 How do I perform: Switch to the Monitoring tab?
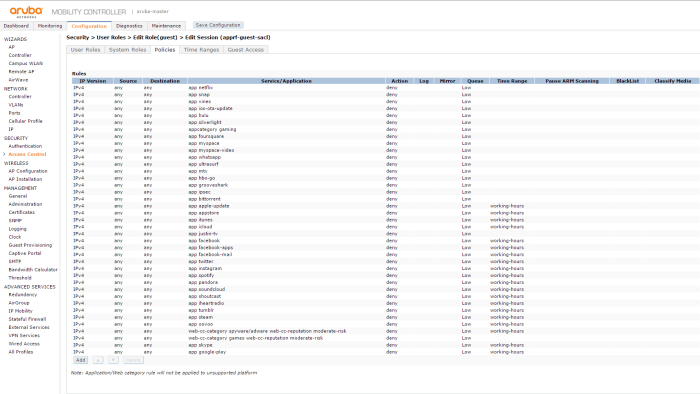pos(50,26)
